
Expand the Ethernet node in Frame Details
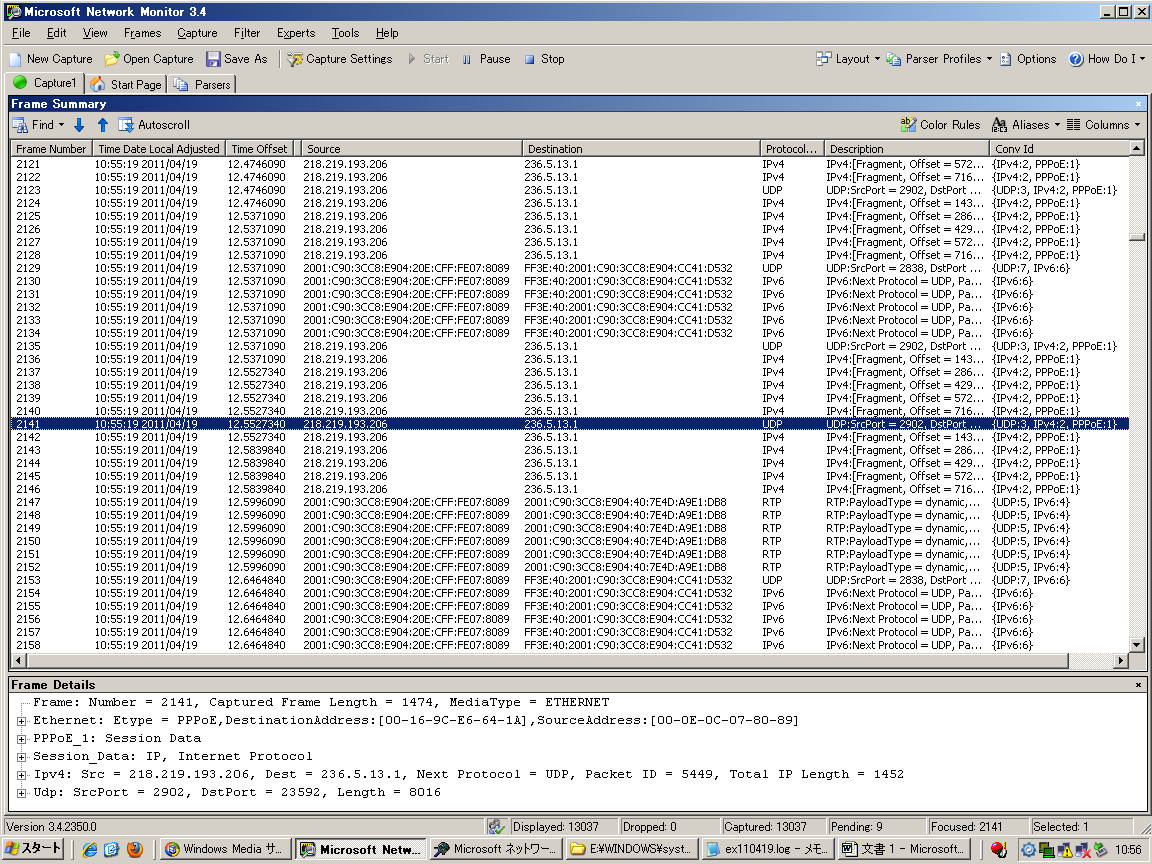(22, 721)
